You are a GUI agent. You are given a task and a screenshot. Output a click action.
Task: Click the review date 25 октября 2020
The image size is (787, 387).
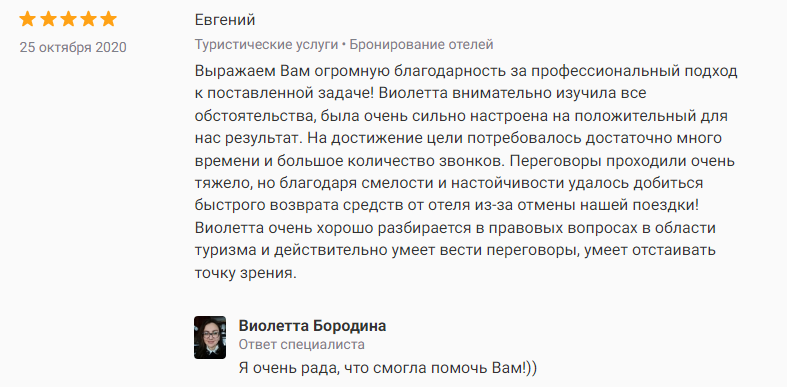(73, 48)
